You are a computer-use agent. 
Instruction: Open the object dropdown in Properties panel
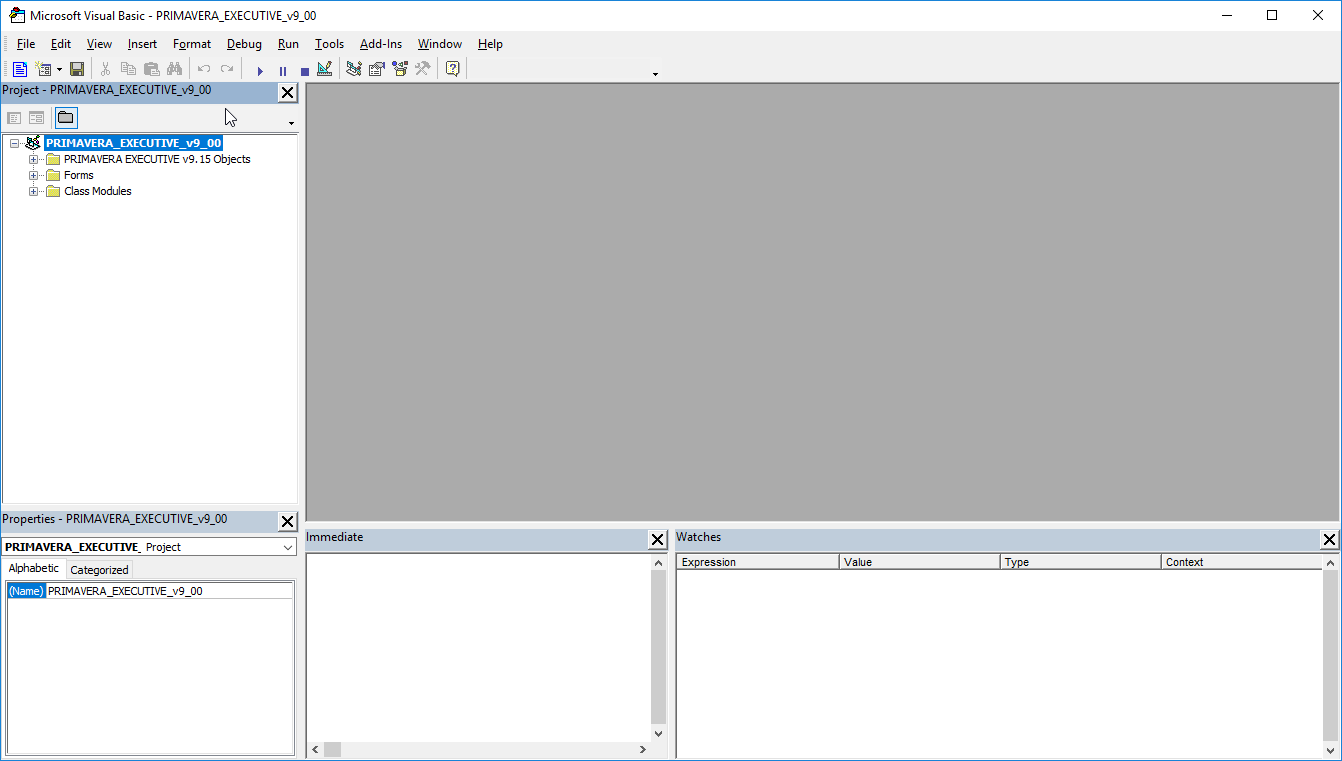click(x=287, y=547)
